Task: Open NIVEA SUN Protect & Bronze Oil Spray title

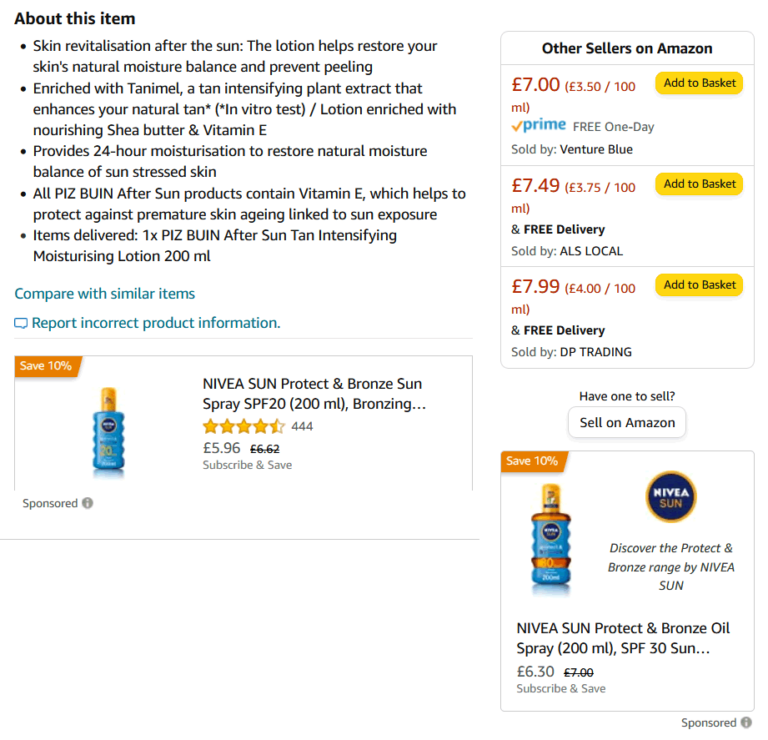Action: click(x=623, y=638)
